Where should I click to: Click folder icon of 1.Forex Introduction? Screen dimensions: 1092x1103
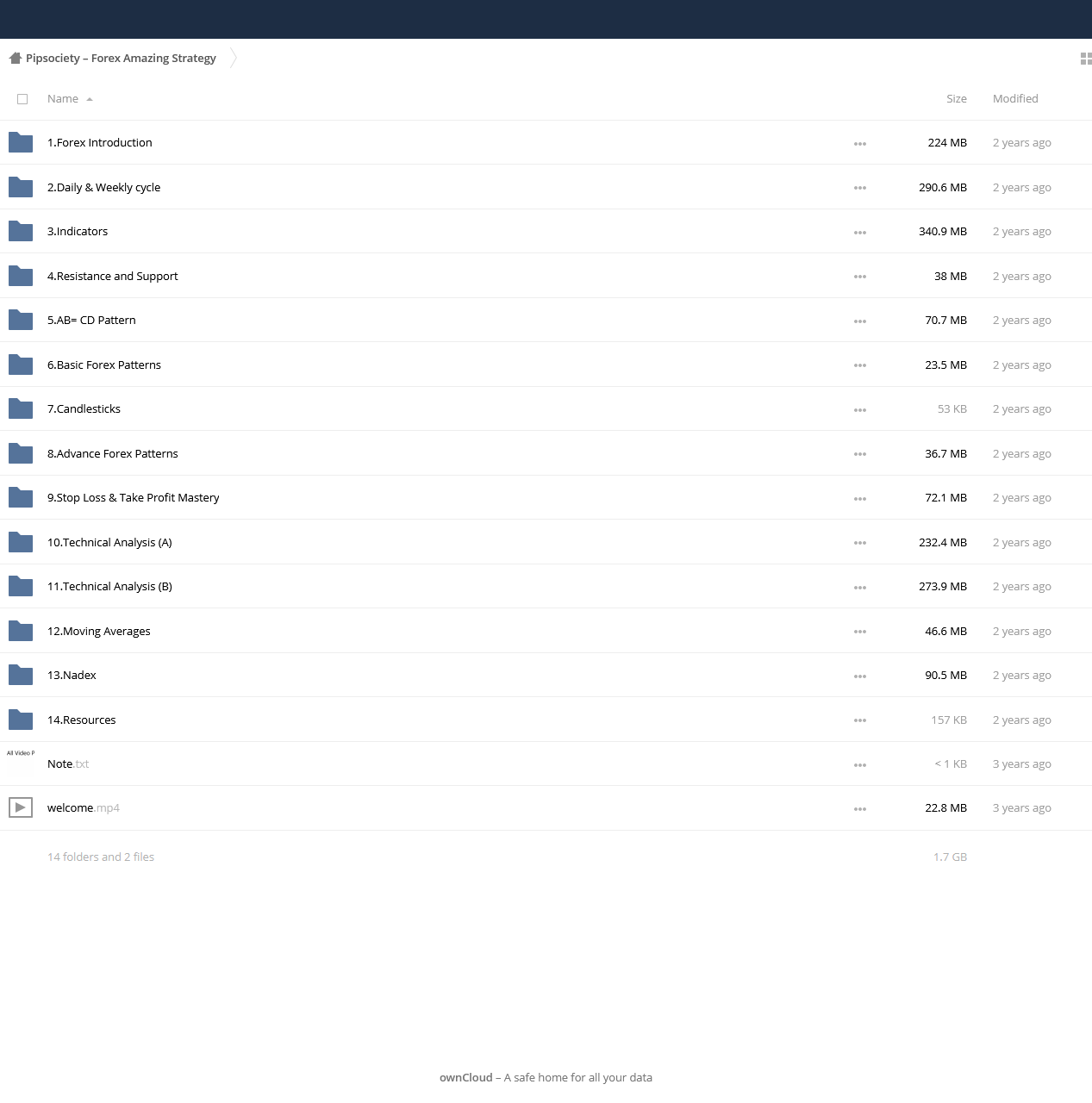21,142
